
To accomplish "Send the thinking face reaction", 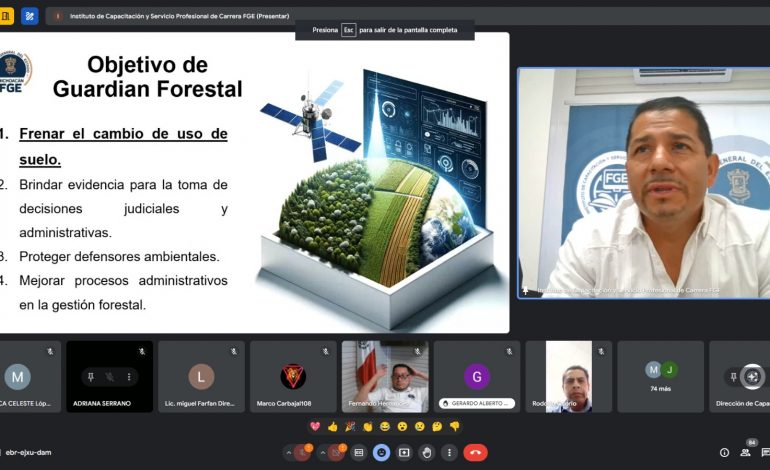I will (437, 426).
